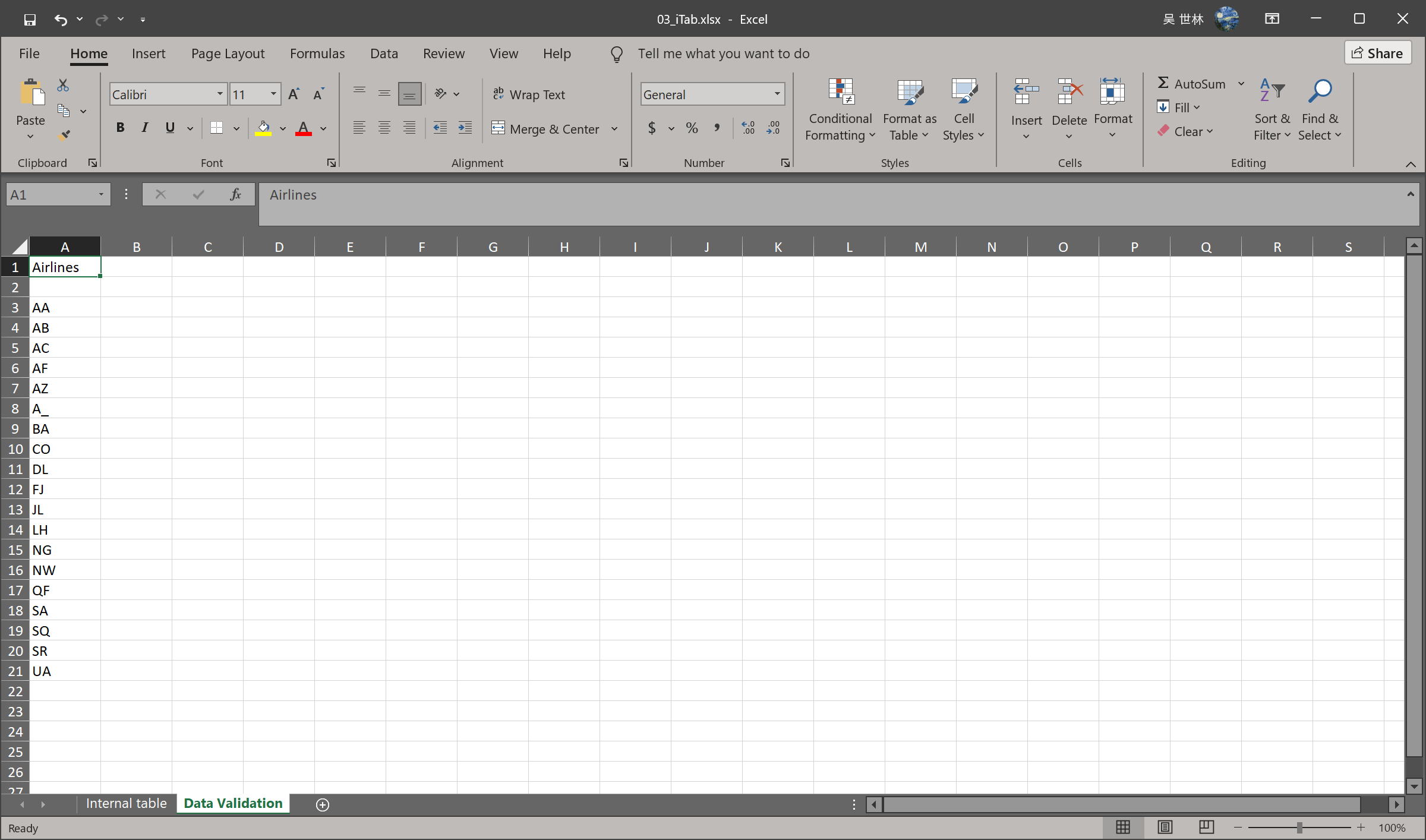
Task: Click the Increase Indent icon
Action: pyautogui.click(x=465, y=128)
